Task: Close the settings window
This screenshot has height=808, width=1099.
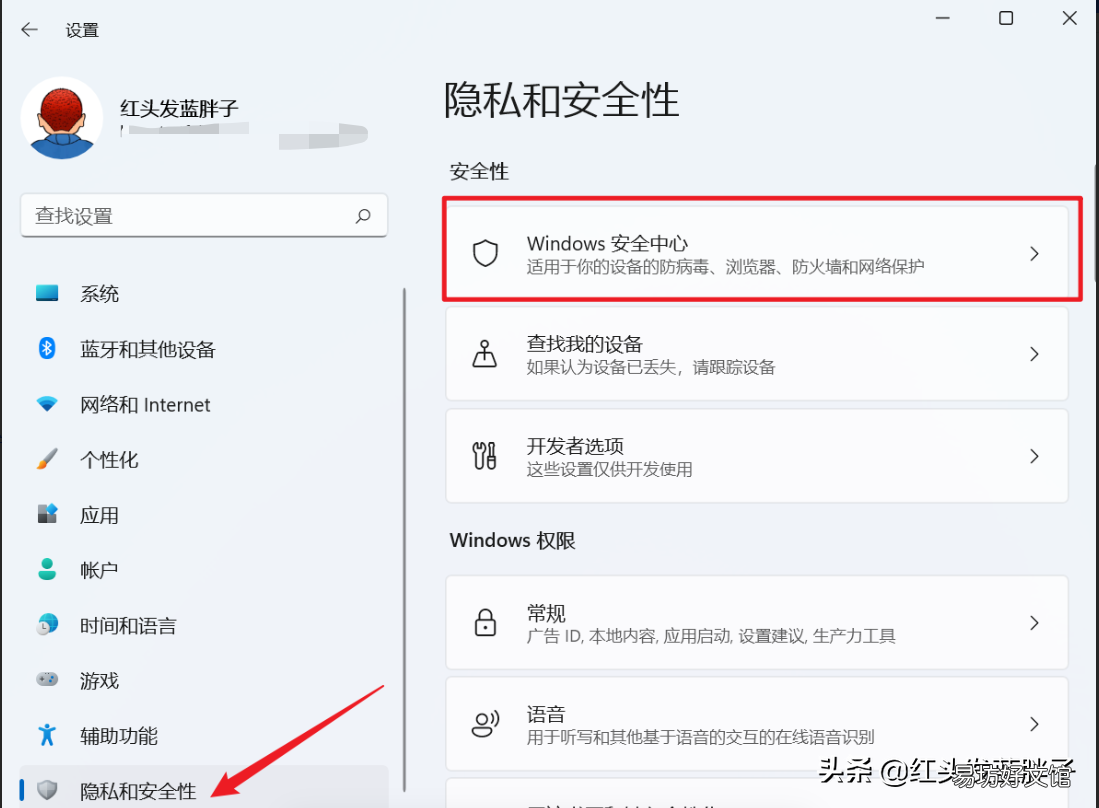Action: 1070,18
